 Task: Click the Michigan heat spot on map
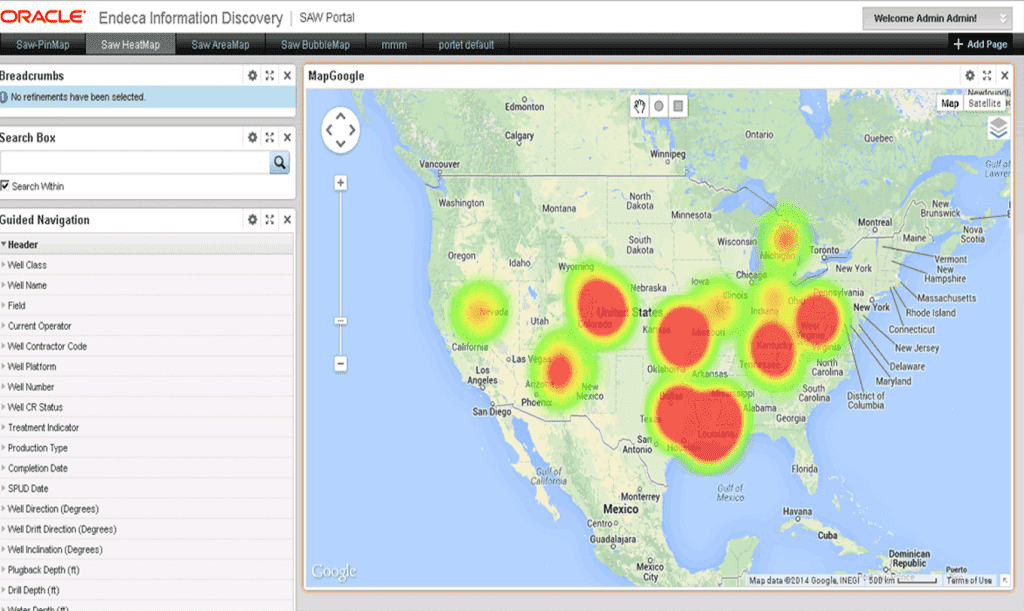point(786,238)
